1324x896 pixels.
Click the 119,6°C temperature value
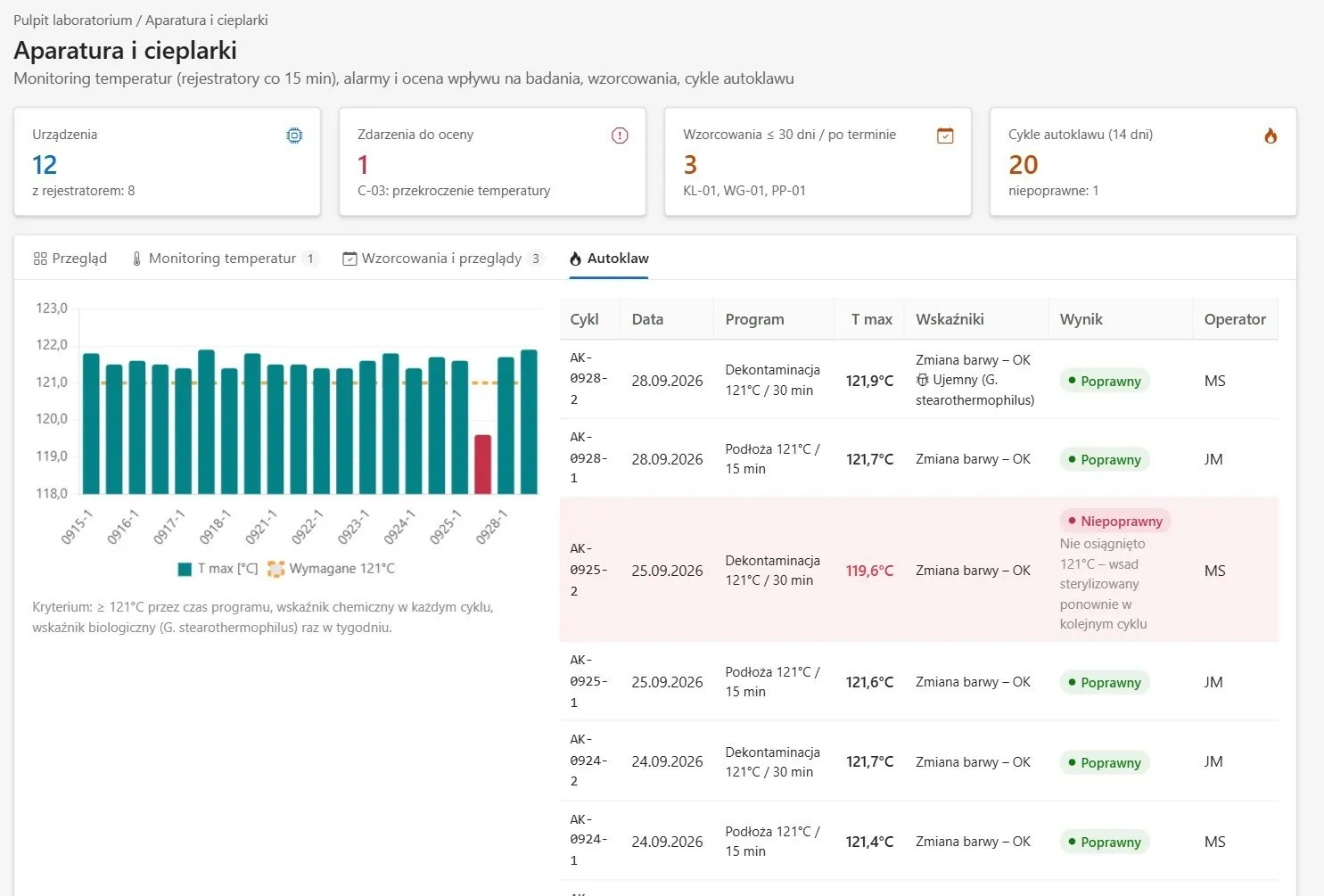869,571
